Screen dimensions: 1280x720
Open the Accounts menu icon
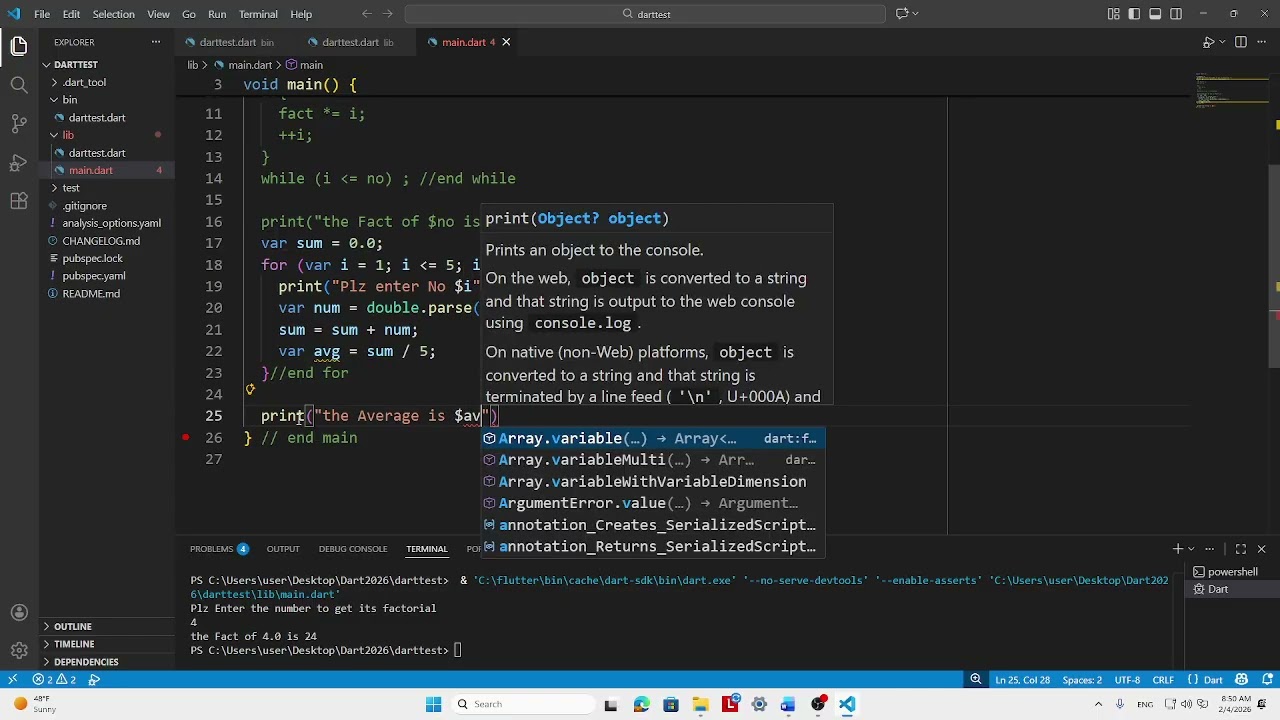[19, 612]
